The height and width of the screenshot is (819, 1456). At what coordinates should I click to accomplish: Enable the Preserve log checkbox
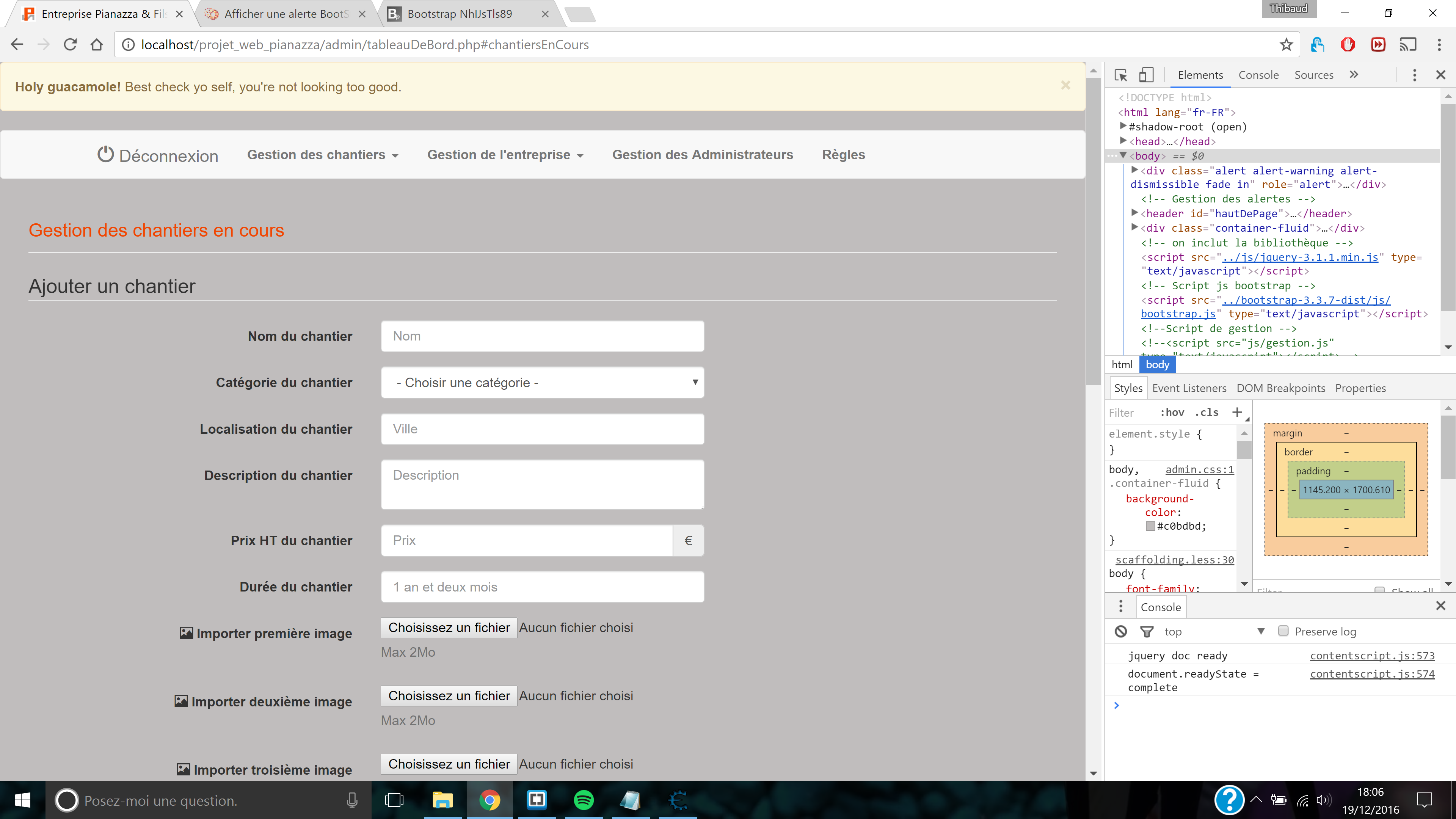click(x=1283, y=631)
